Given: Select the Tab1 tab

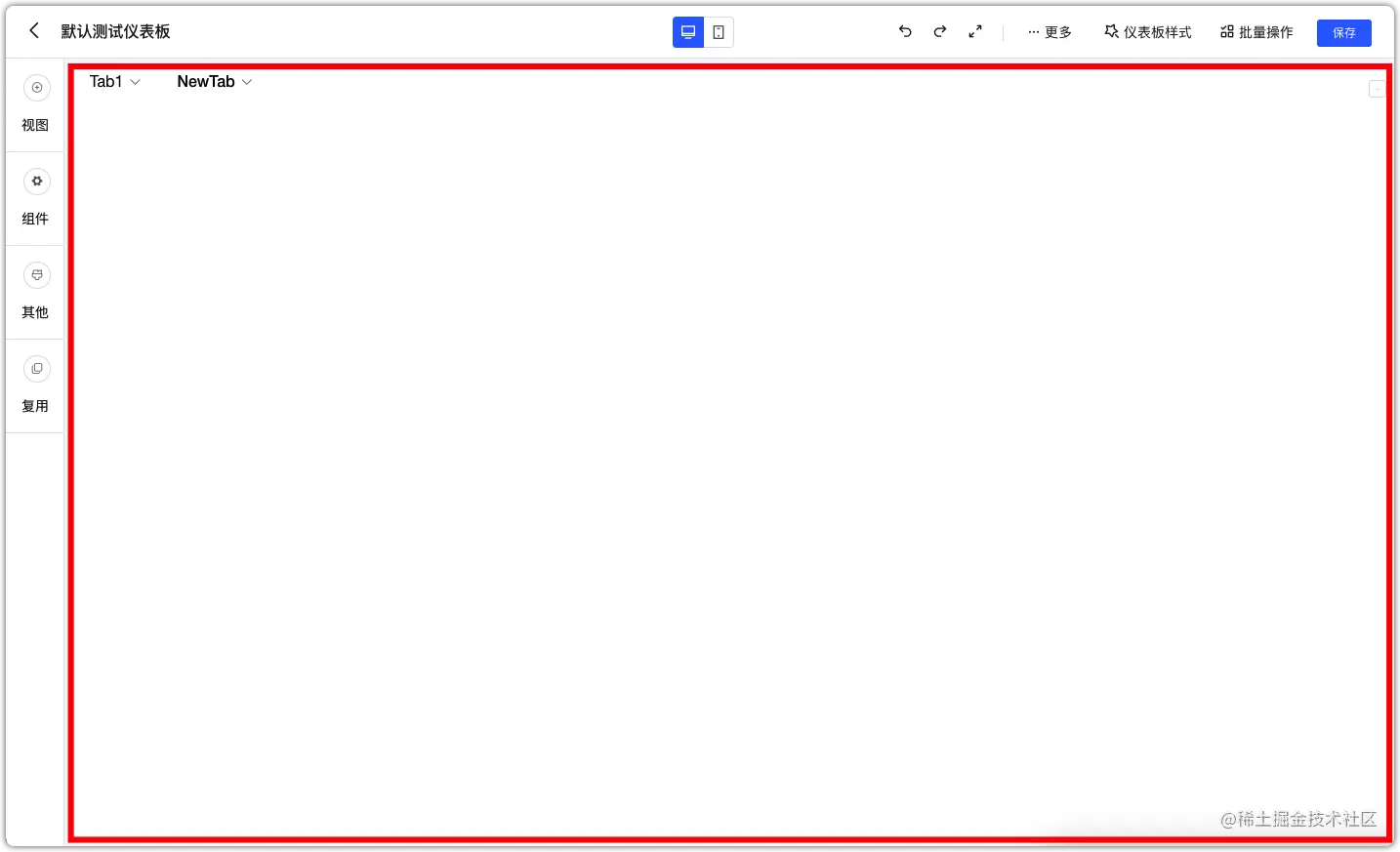Looking at the screenshot, I should (x=104, y=82).
